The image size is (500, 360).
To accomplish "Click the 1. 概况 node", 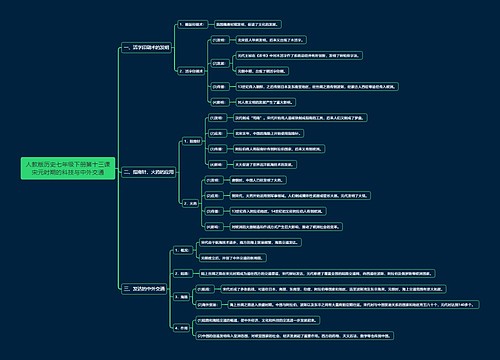I will (183, 250).
